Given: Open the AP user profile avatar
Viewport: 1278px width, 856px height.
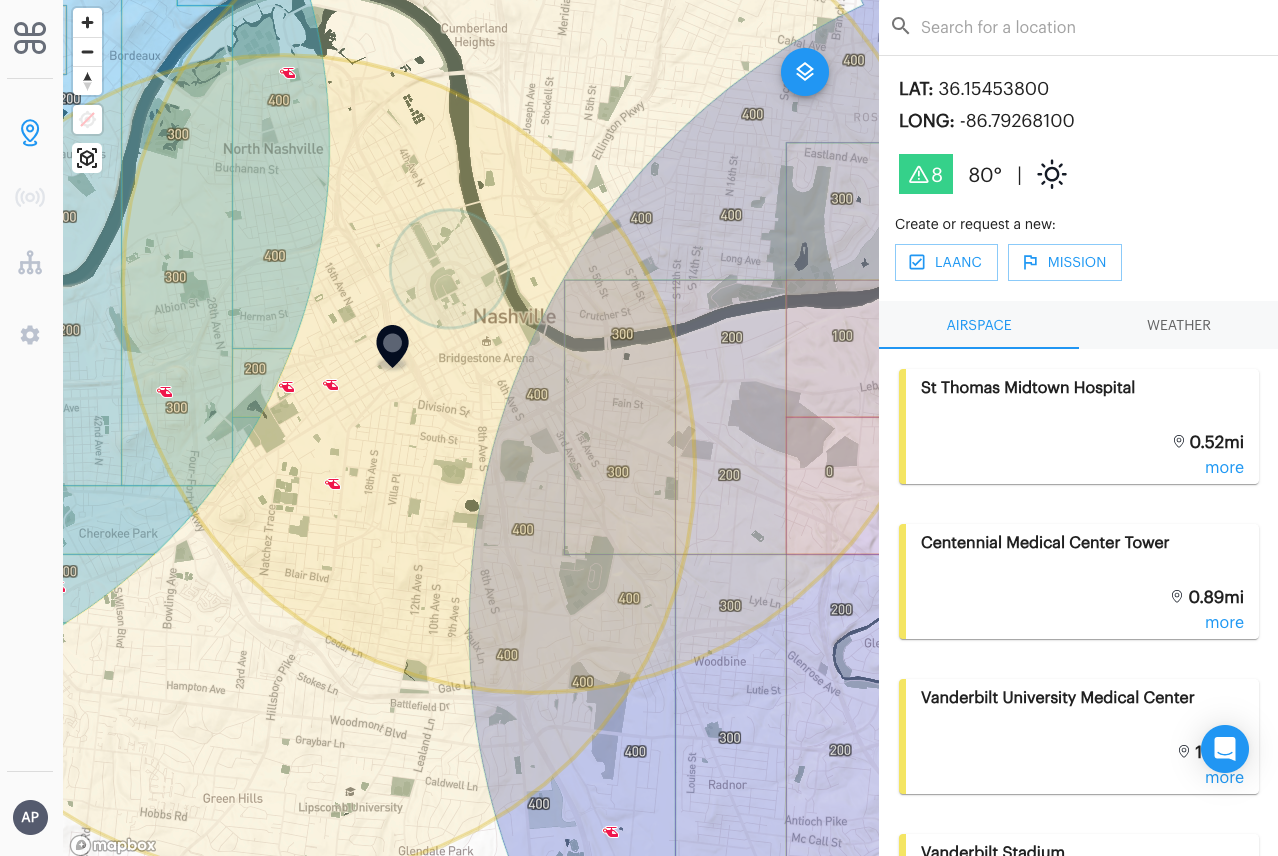Looking at the screenshot, I should (x=30, y=817).
